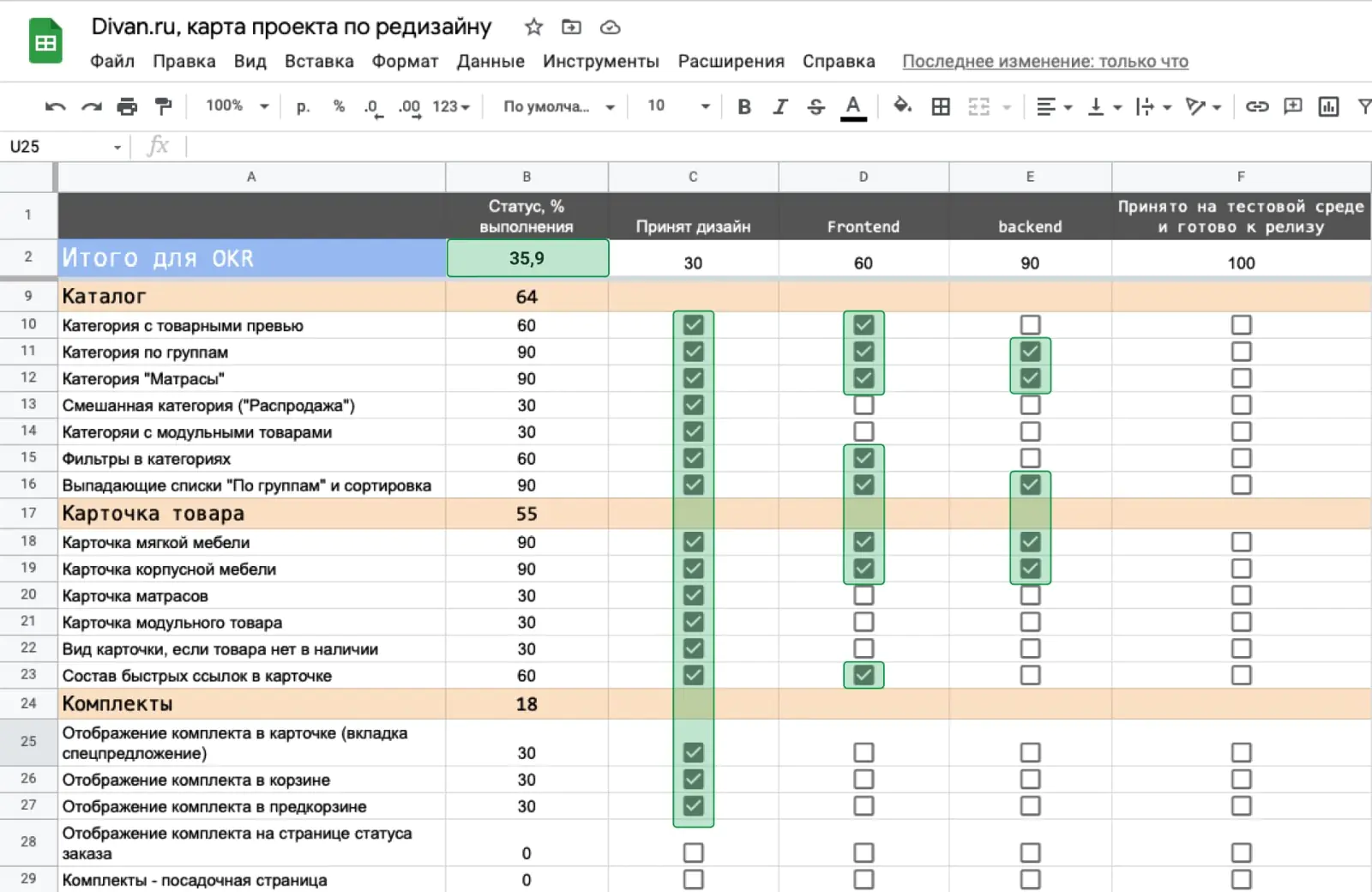This screenshot has height=892, width=1372.
Task: Open the Файл menu
Action: (112, 61)
